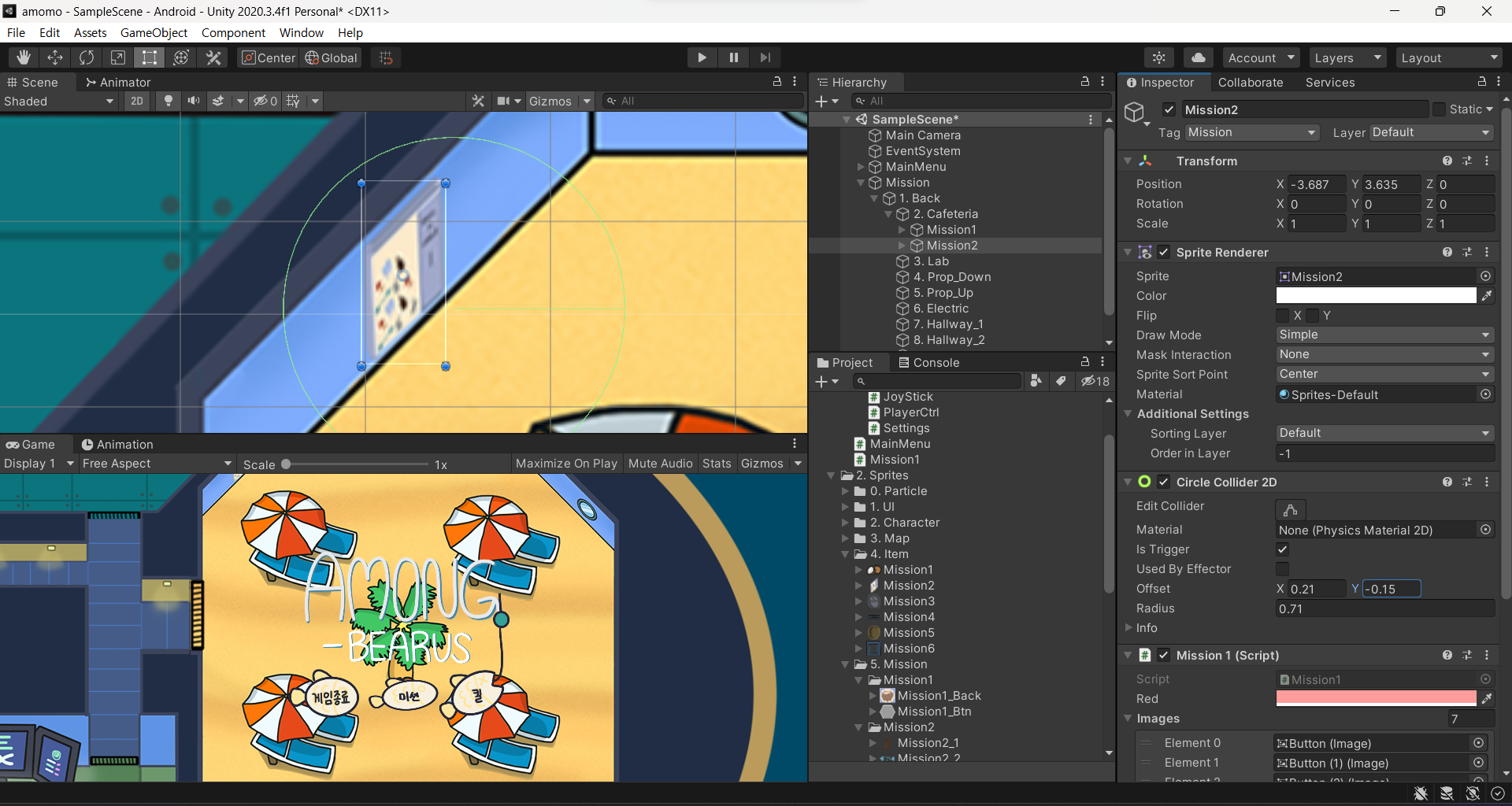The width and height of the screenshot is (1512, 806).
Task: Toggle scene lighting bulb icon
Action: pyautogui.click(x=168, y=101)
